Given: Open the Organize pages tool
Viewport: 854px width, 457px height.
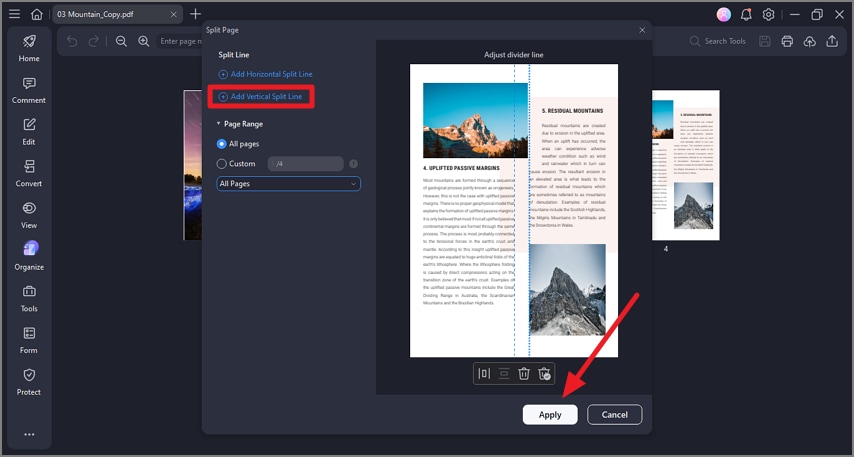Looking at the screenshot, I should [29, 257].
